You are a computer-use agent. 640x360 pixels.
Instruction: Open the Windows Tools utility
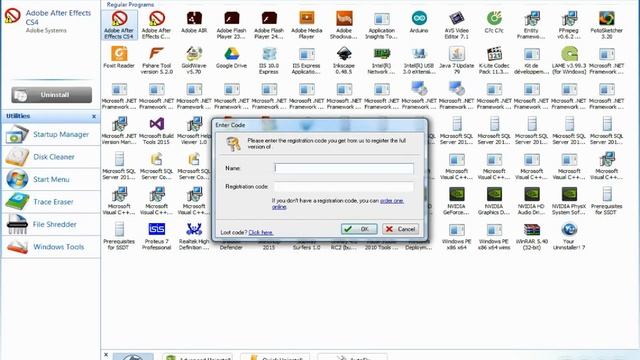[51, 247]
